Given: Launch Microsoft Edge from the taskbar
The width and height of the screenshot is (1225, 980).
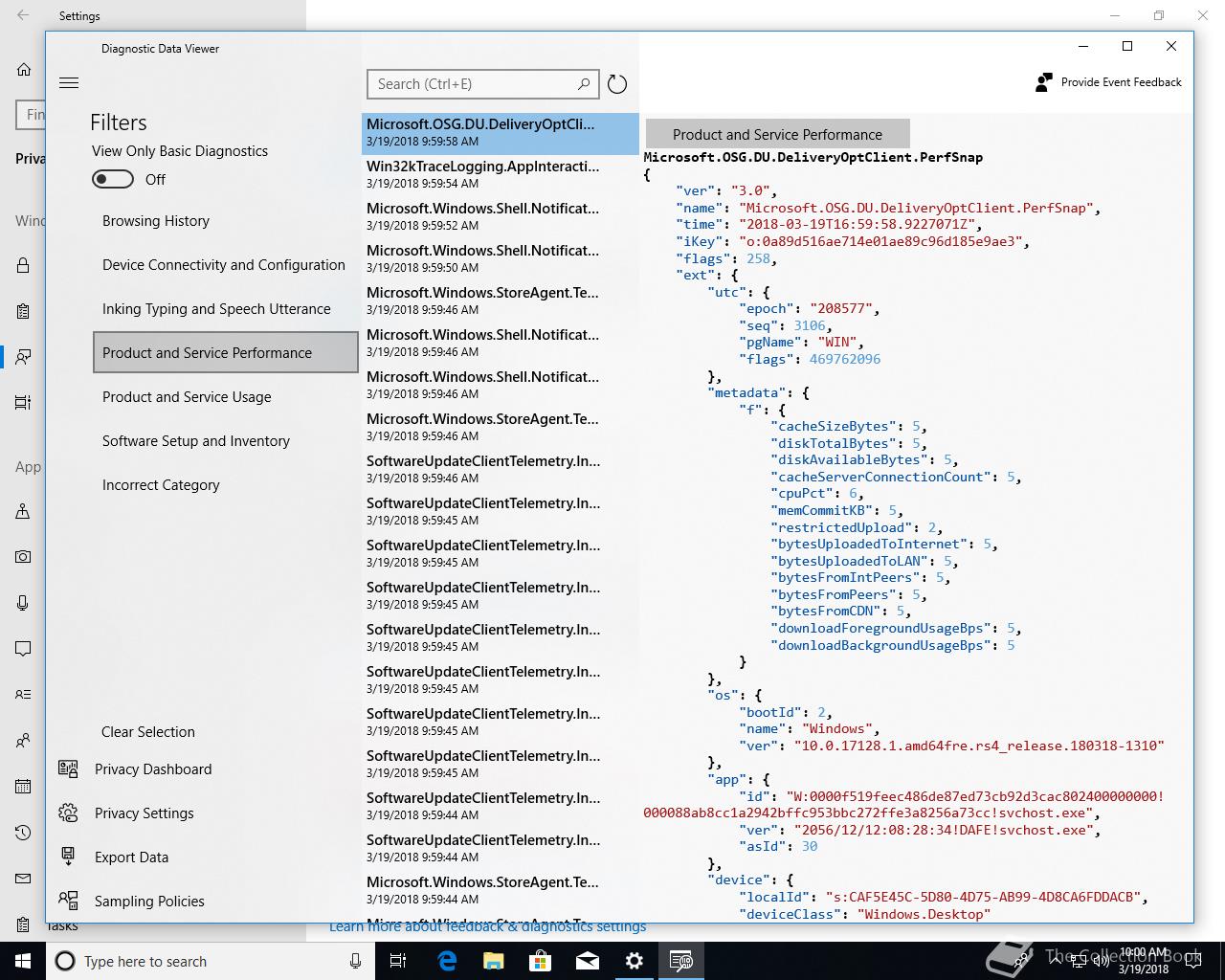Looking at the screenshot, I should click(447, 961).
